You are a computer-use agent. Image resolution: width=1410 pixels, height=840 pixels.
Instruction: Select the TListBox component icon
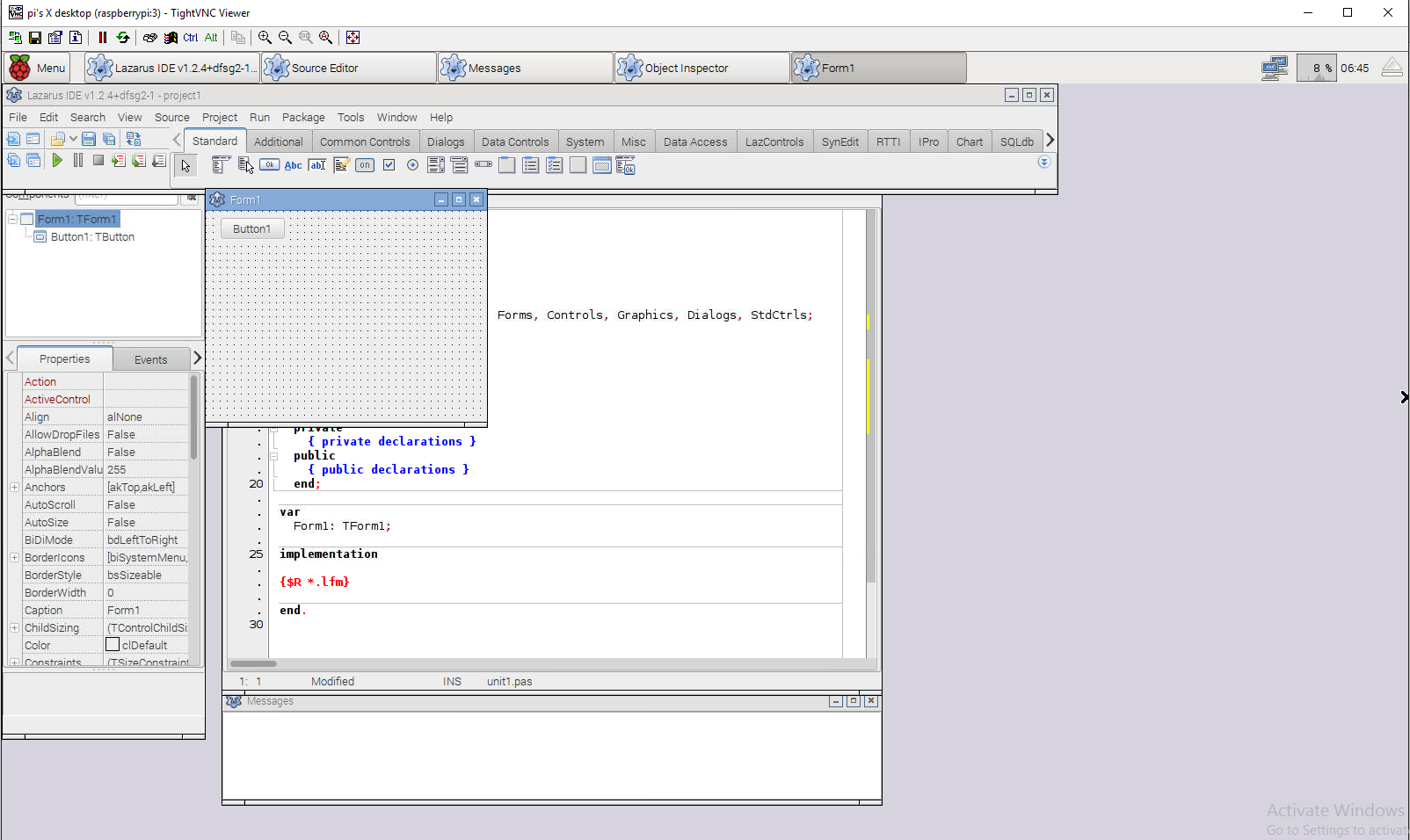436,165
